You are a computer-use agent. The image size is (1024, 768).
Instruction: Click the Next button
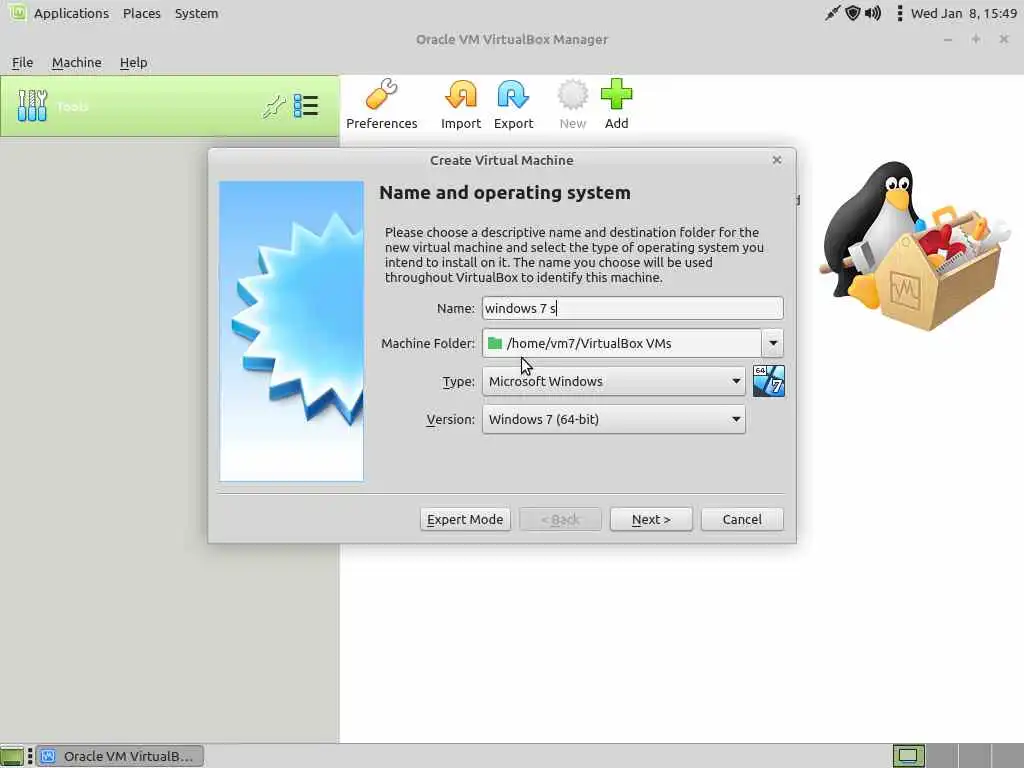(x=651, y=520)
